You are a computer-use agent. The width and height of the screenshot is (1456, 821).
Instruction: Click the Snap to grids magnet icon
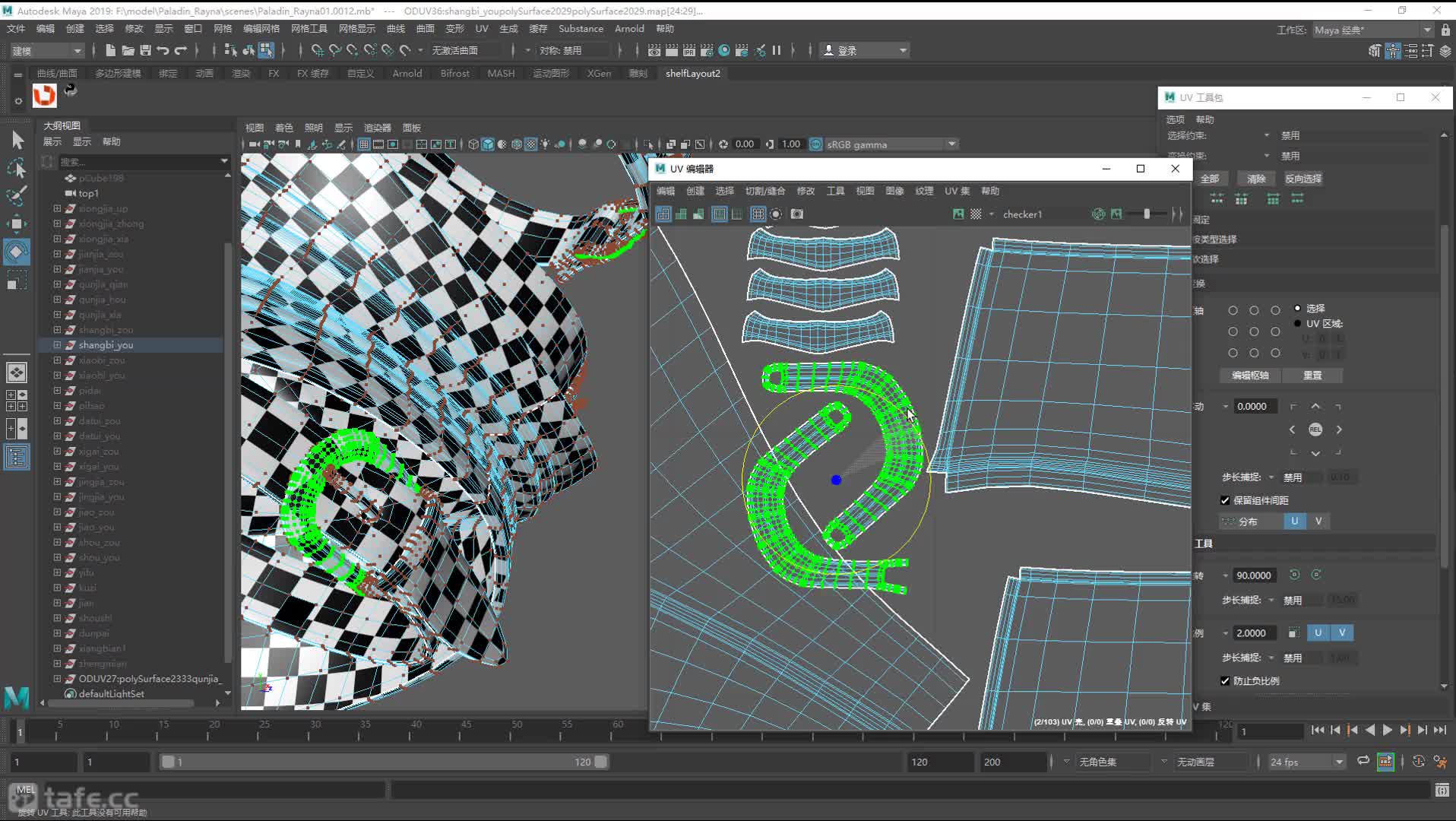[317, 50]
